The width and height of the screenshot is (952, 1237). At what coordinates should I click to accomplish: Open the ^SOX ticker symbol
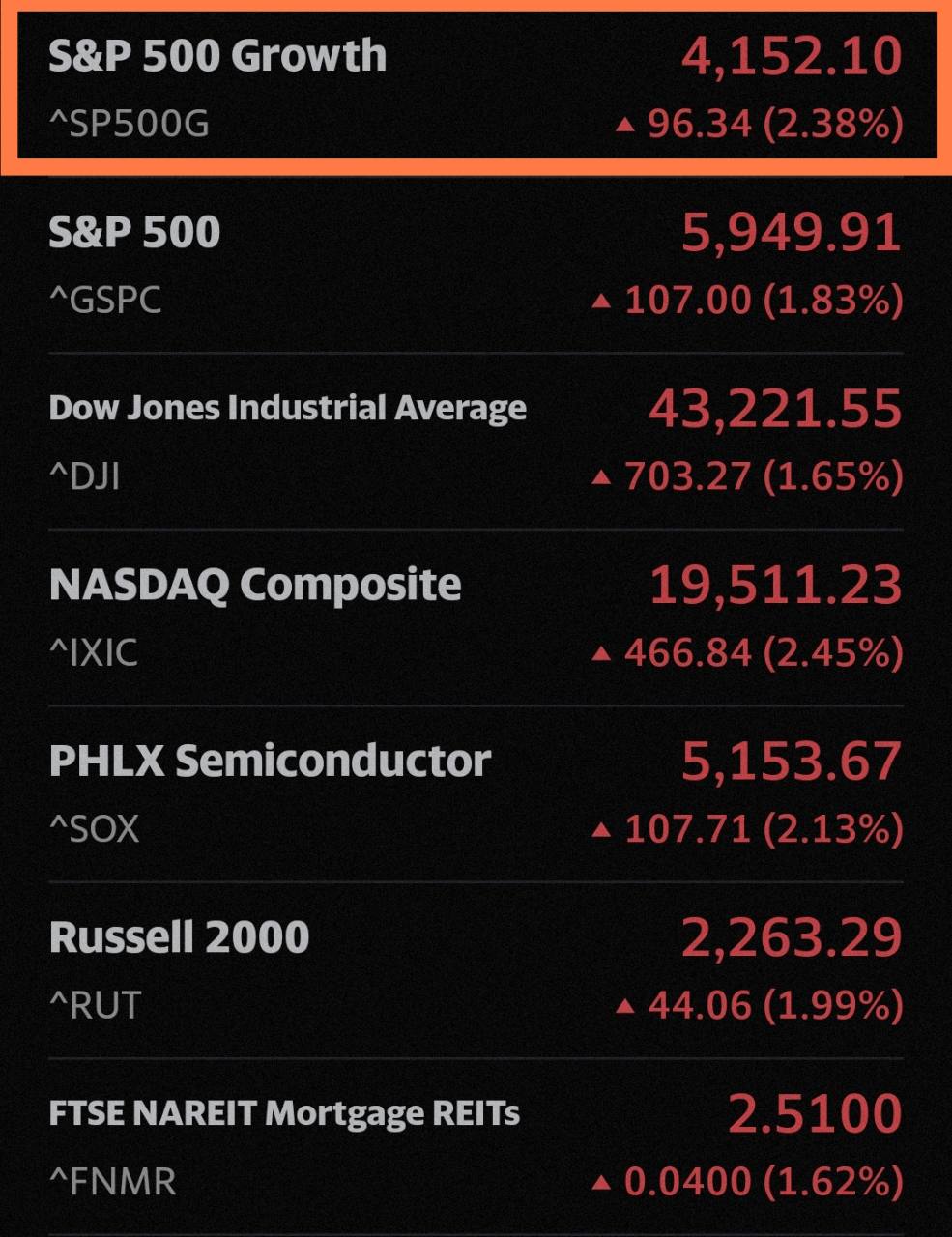pos(94,828)
